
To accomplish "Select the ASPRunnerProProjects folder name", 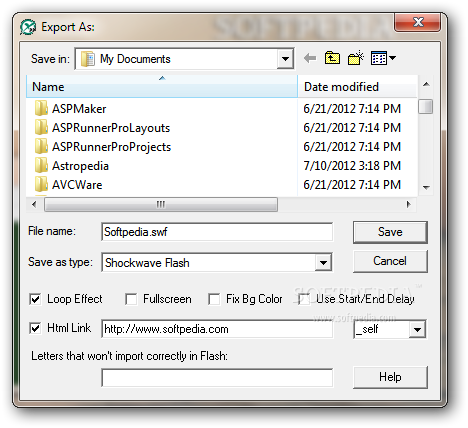I will [112, 147].
